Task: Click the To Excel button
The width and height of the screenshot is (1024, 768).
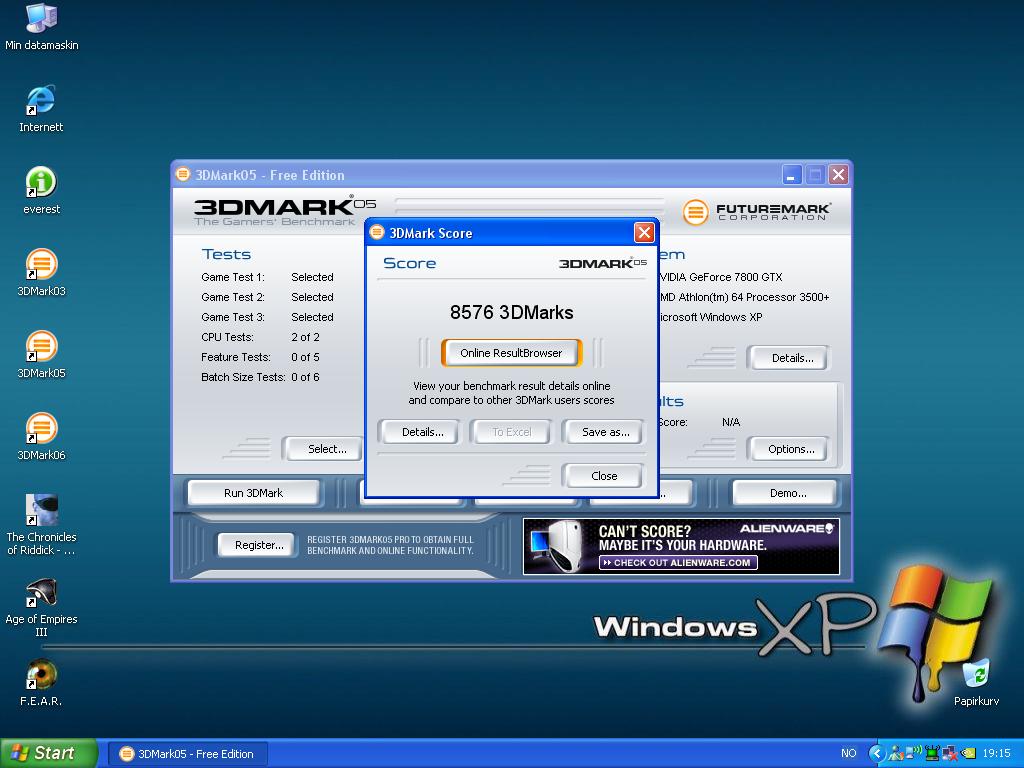Action: (511, 432)
